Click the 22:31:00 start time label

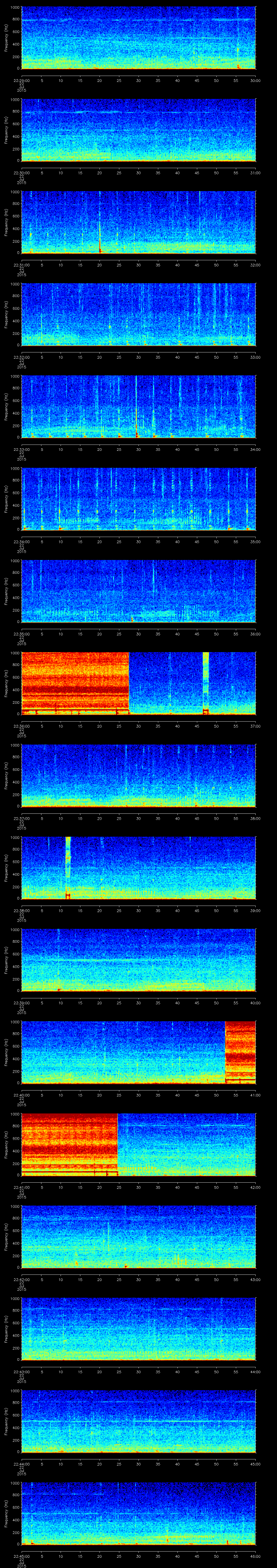(21, 265)
